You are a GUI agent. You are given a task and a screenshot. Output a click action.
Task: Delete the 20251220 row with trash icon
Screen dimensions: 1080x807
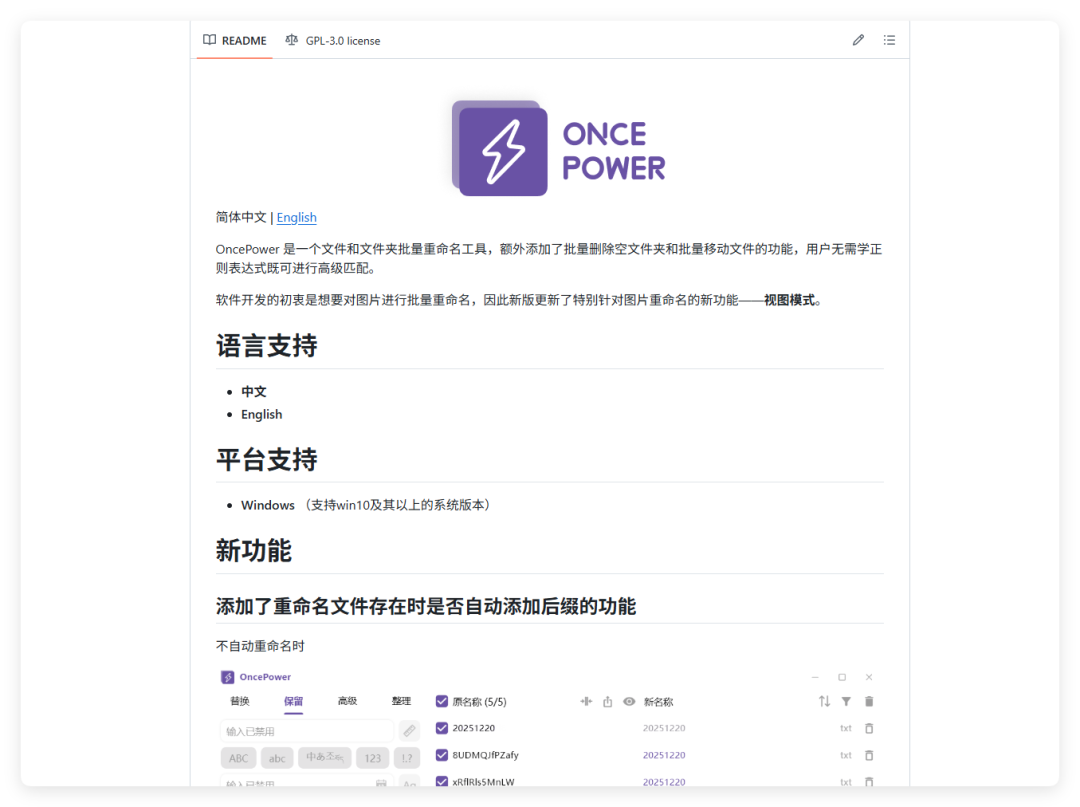[x=869, y=728]
